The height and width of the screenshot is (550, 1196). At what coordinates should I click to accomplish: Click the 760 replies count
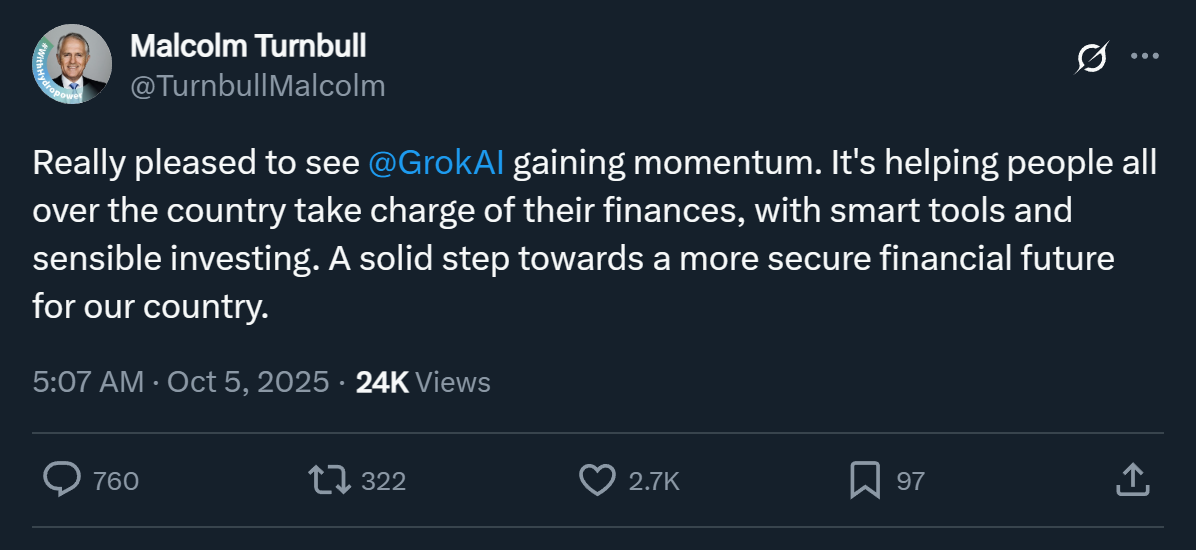tap(115, 481)
